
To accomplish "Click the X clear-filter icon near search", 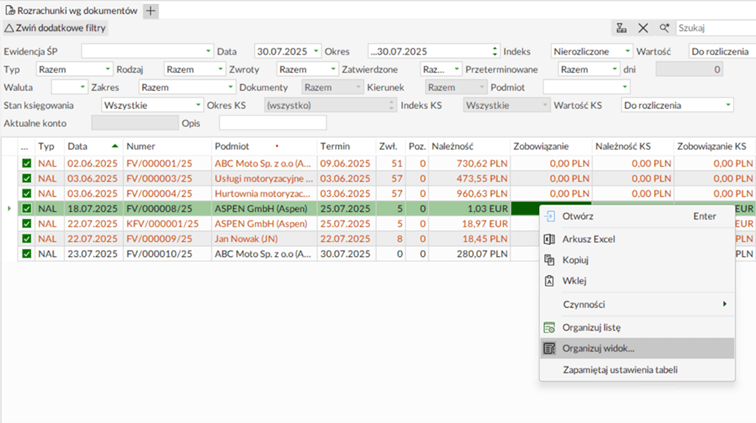I will point(643,28).
